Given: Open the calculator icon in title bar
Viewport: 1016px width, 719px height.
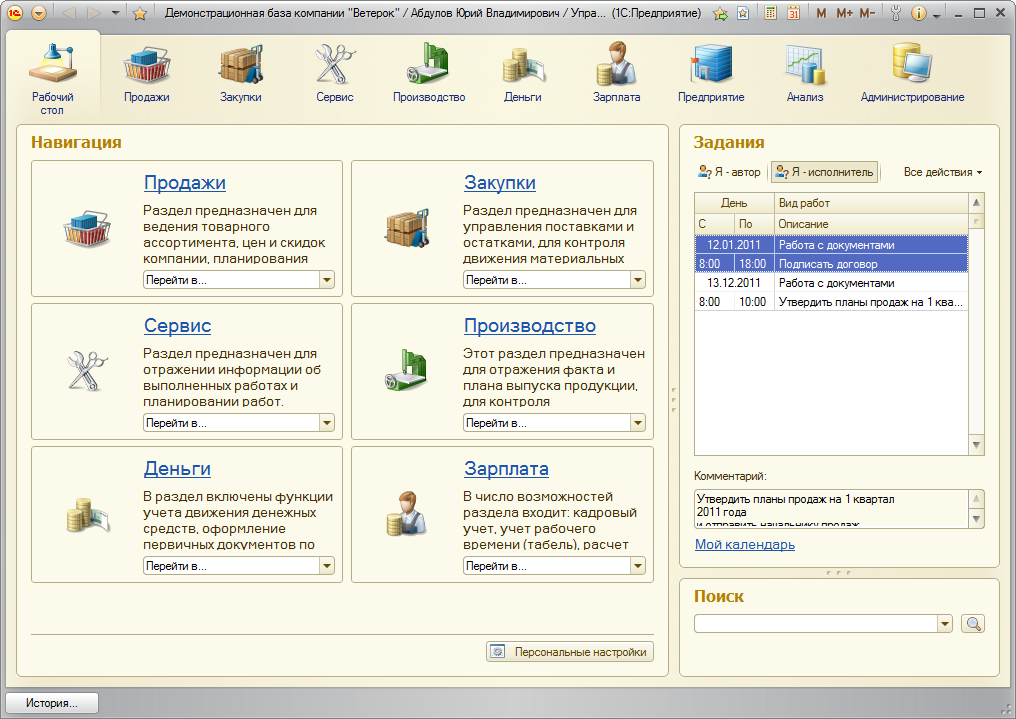Looking at the screenshot, I should (x=770, y=14).
